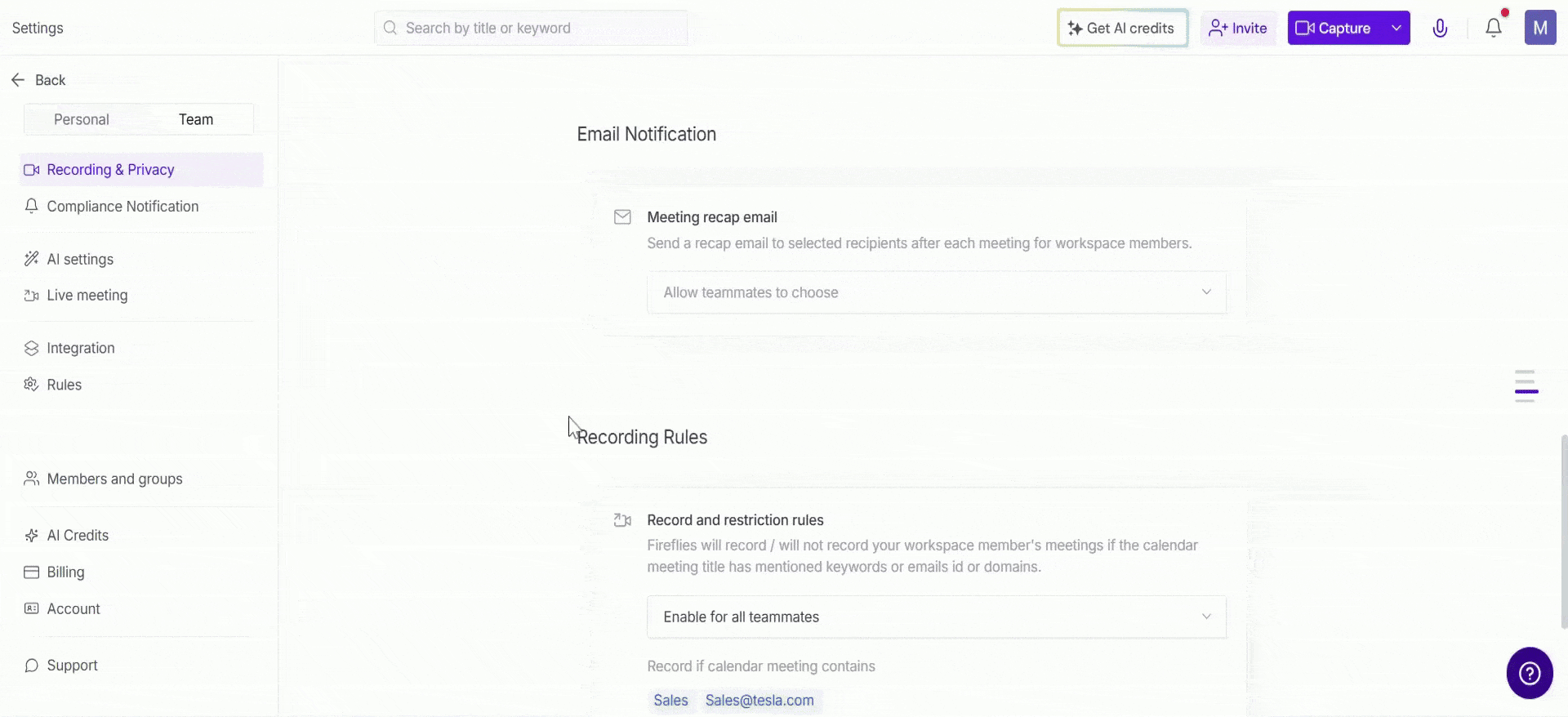Open the Allow teammates to choose dropdown
Viewport: 1568px width, 717px height.
(936, 292)
